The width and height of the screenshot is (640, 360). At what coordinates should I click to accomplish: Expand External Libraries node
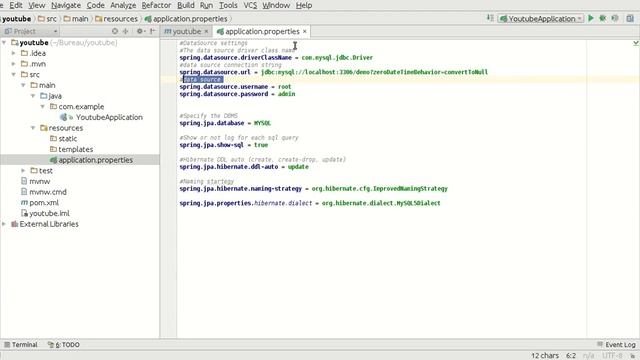pos(4,224)
